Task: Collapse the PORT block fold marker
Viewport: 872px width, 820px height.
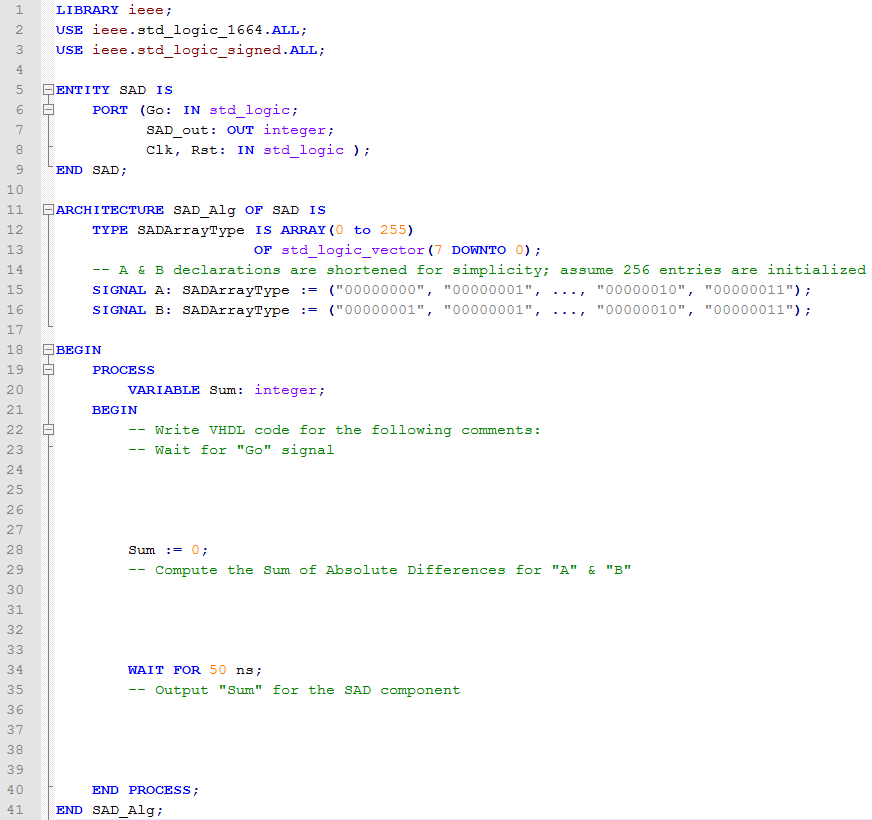Action: [47, 110]
